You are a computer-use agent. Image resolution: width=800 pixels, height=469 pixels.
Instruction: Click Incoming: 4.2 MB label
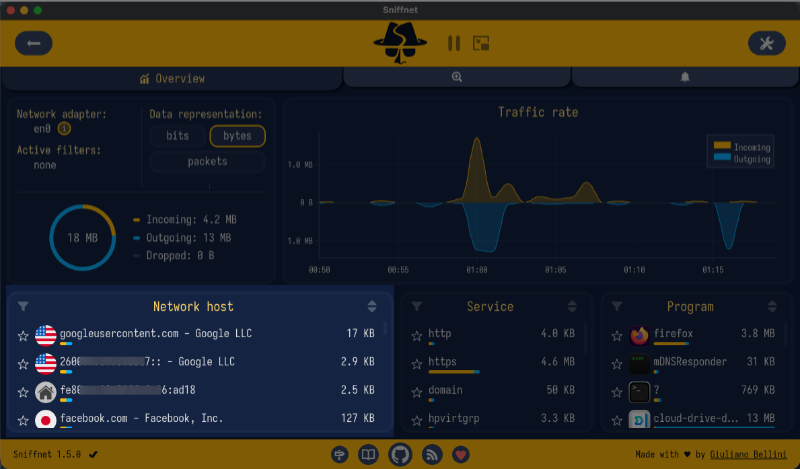191,220
